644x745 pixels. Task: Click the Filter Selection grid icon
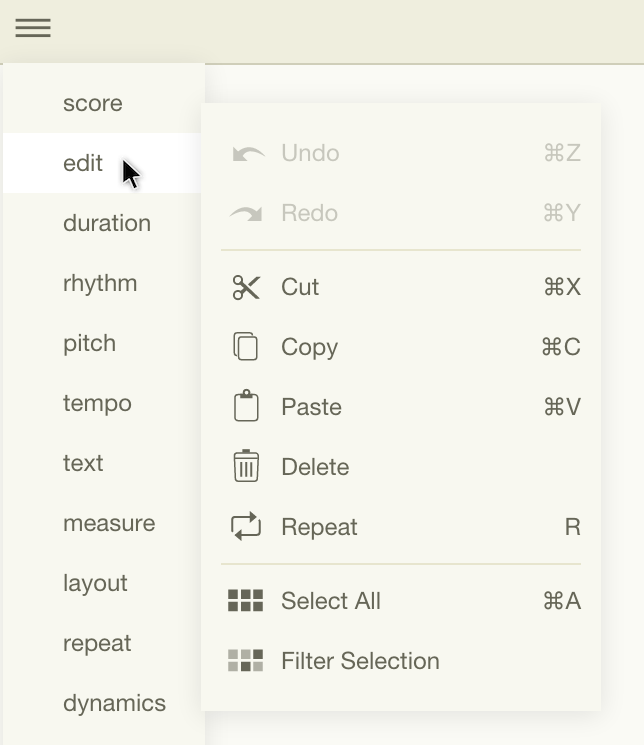[246, 661]
